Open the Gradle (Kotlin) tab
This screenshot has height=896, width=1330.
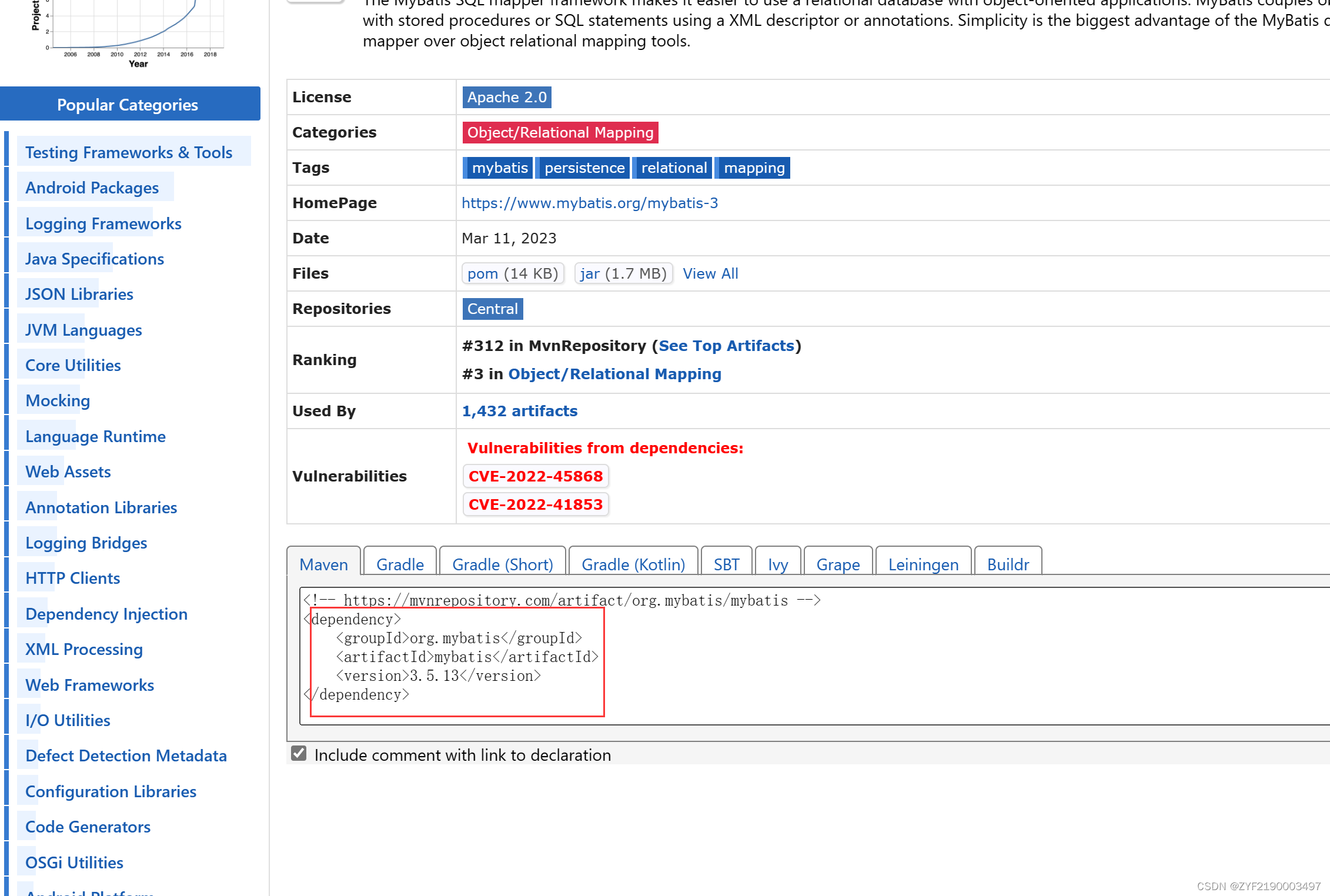(633, 564)
